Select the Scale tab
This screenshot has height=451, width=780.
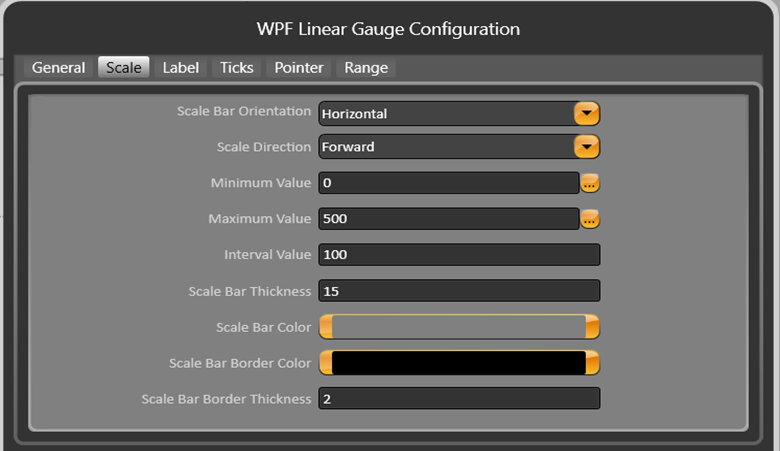(123, 68)
